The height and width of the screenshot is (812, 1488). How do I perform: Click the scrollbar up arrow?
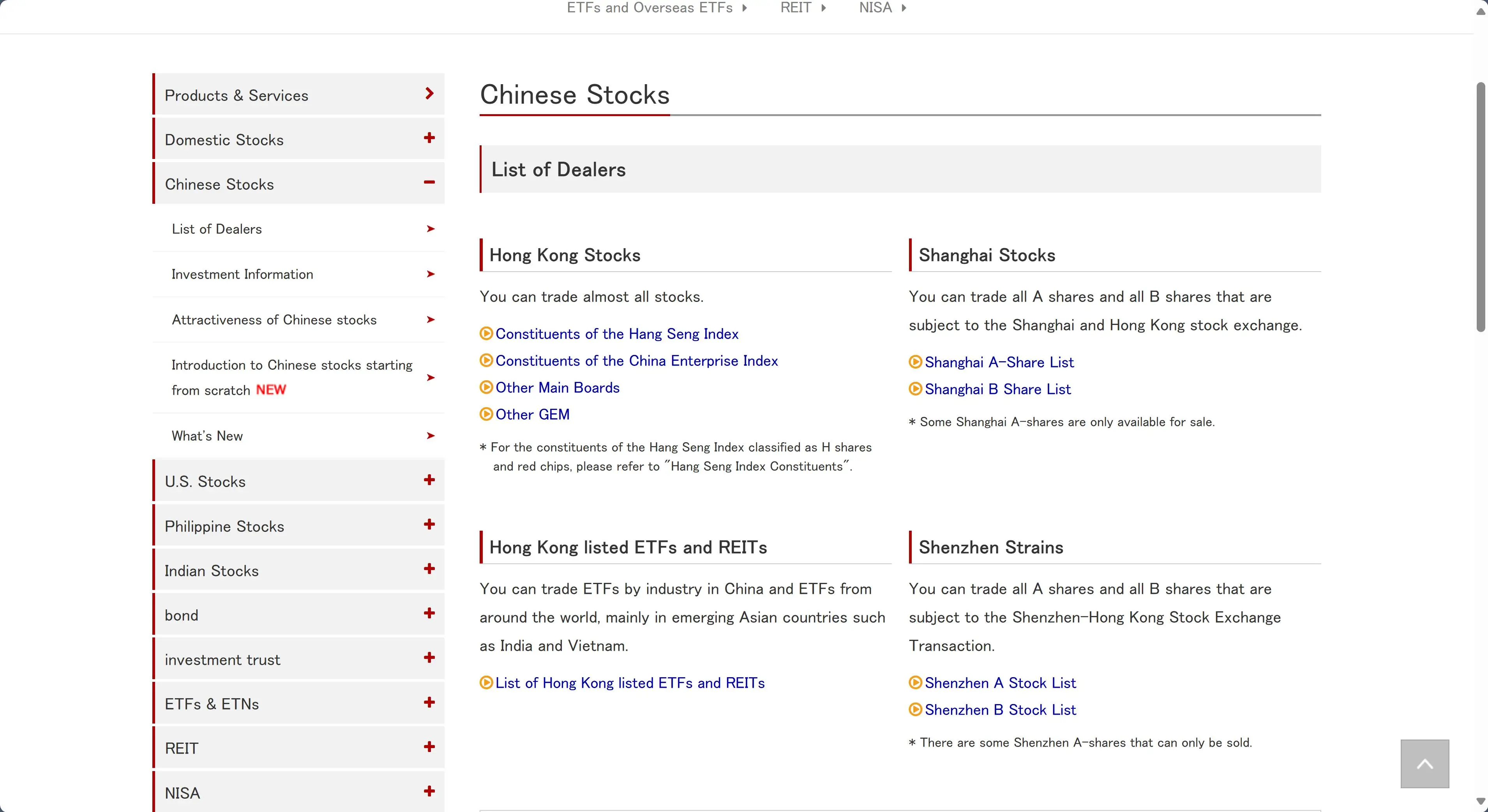pos(1481,11)
